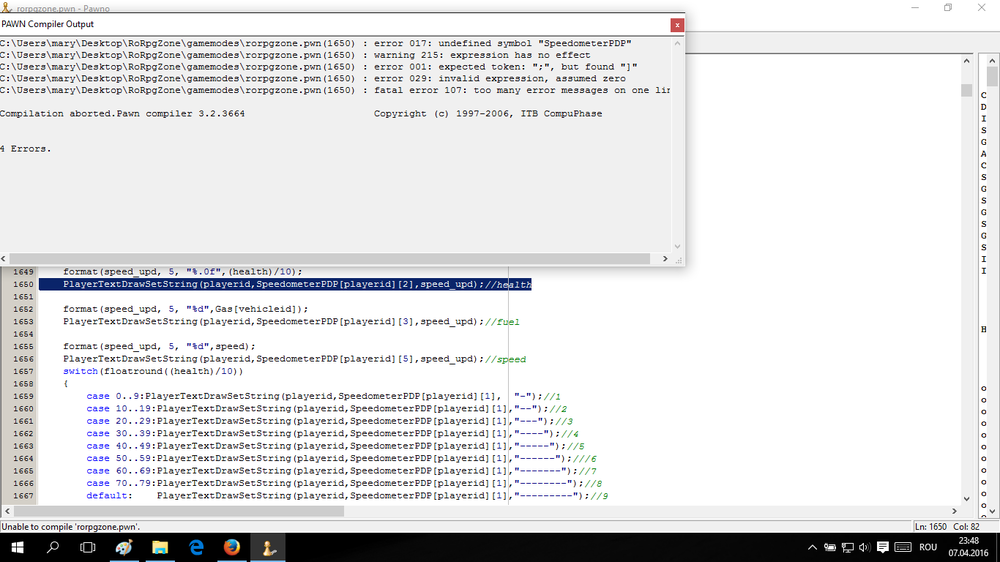The image size is (1000, 562).
Task: Click '4 Errors.' summary text
Action: (x=26, y=149)
